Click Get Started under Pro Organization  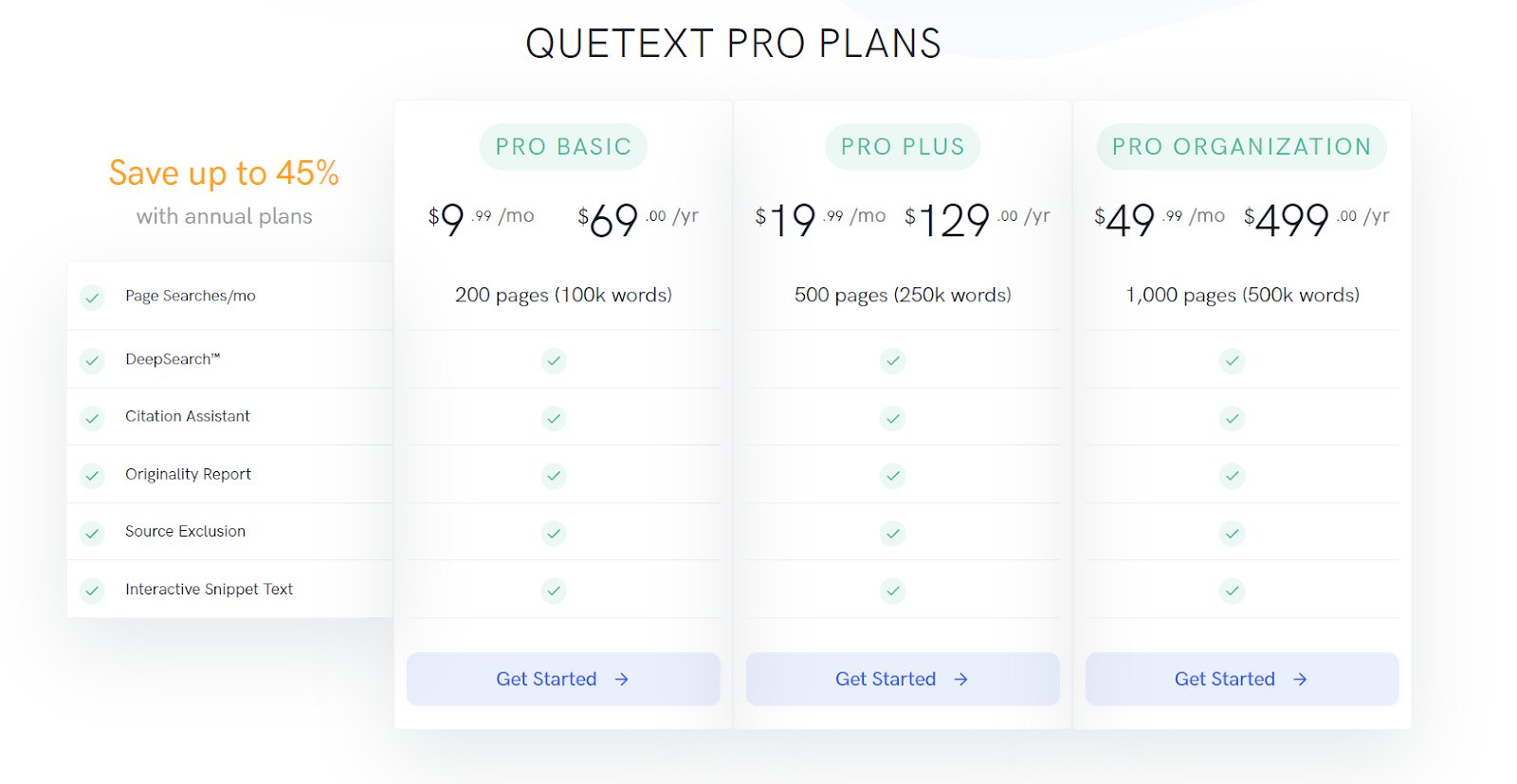[x=1240, y=679]
